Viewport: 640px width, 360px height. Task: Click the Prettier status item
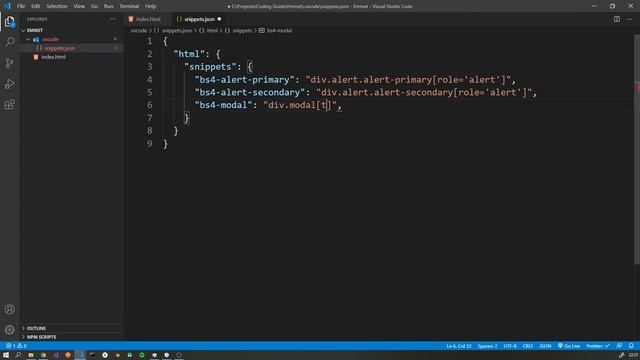point(598,346)
